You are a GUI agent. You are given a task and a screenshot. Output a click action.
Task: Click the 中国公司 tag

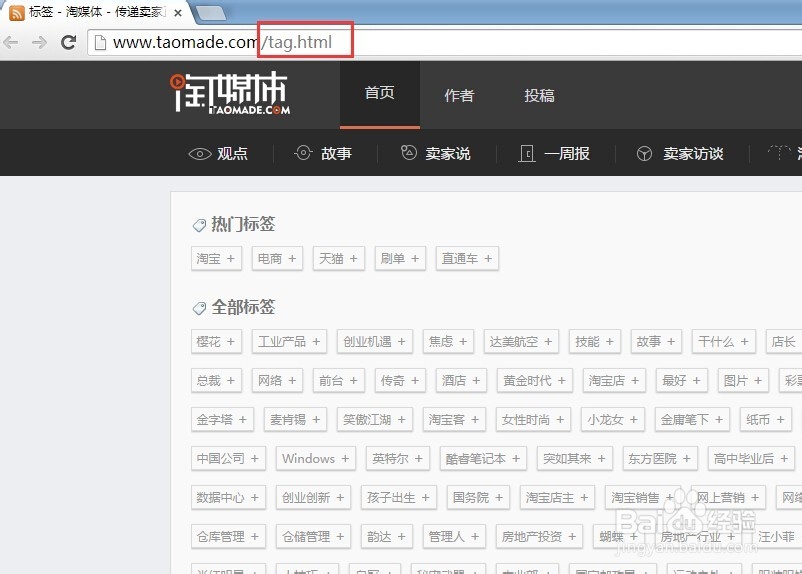[x=228, y=458]
